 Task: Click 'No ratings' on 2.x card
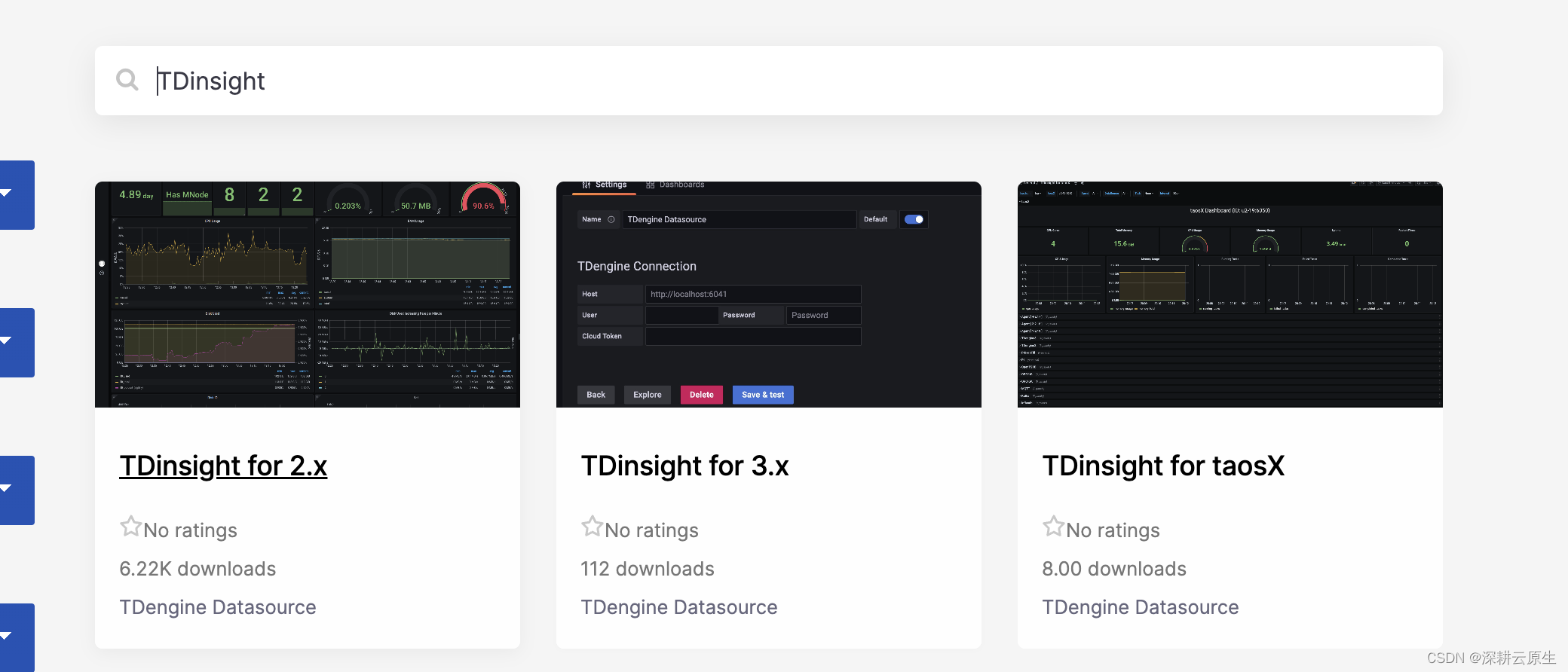click(191, 530)
